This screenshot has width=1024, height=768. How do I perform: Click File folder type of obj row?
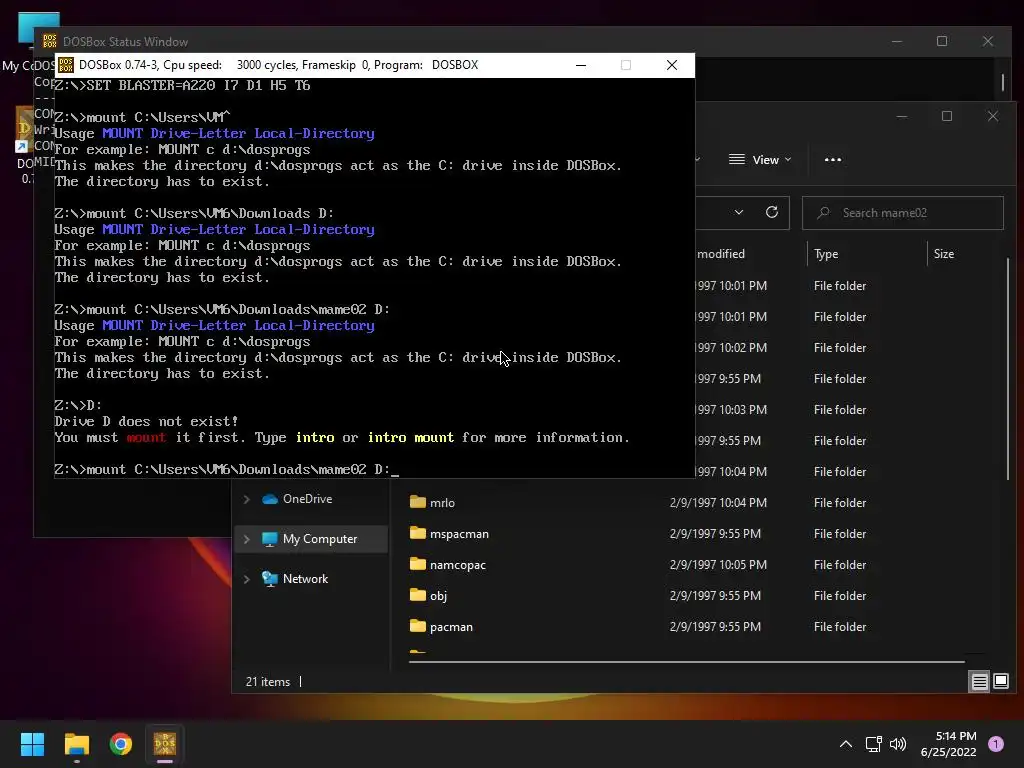840,596
